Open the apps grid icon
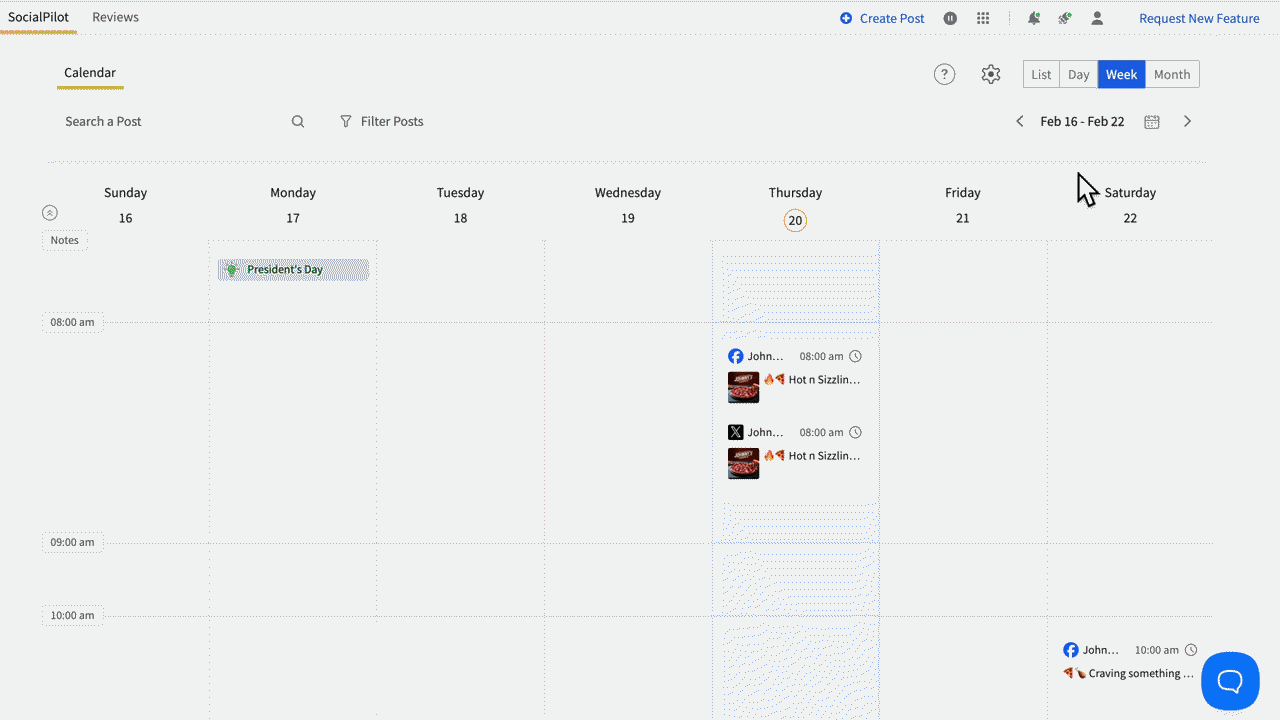 [x=983, y=18]
